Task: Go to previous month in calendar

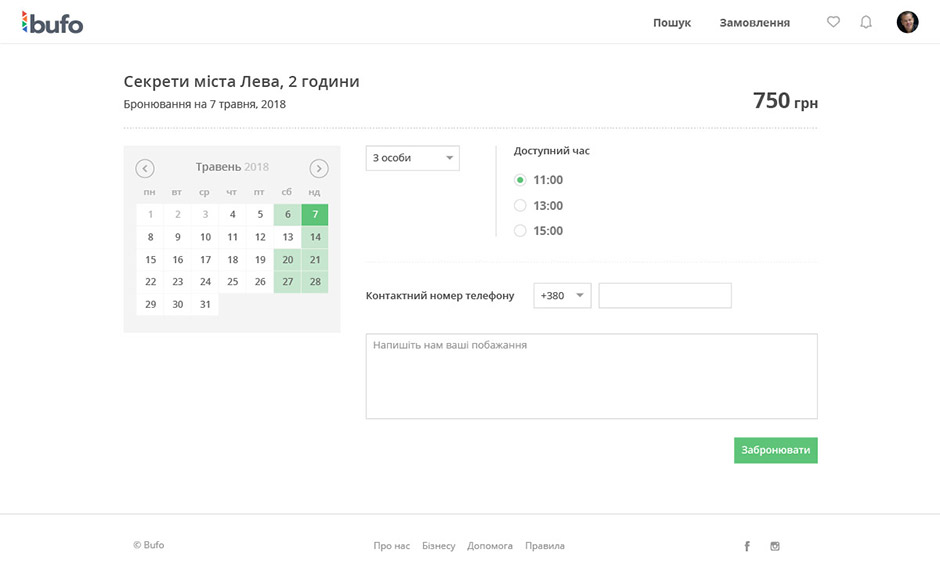Action: [x=145, y=168]
